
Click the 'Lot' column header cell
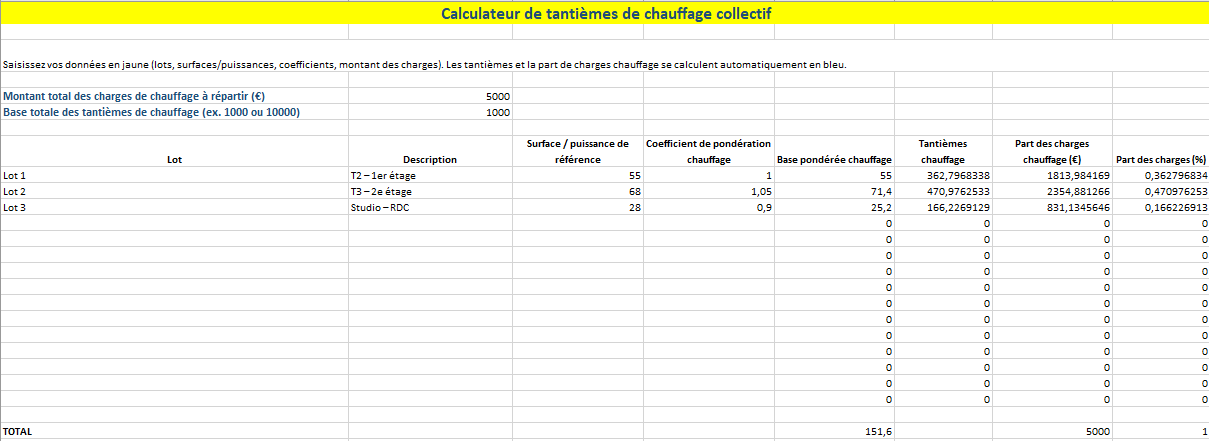(x=174, y=159)
